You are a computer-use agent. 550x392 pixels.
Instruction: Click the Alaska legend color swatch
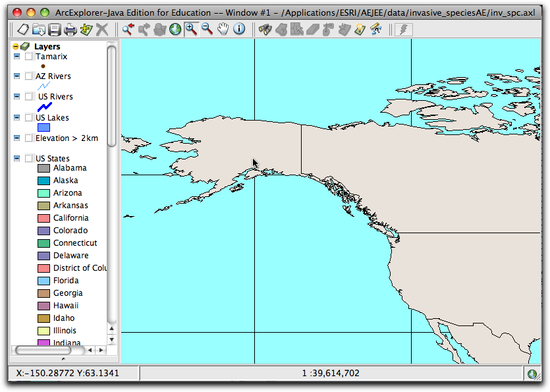tap(43, 181)
